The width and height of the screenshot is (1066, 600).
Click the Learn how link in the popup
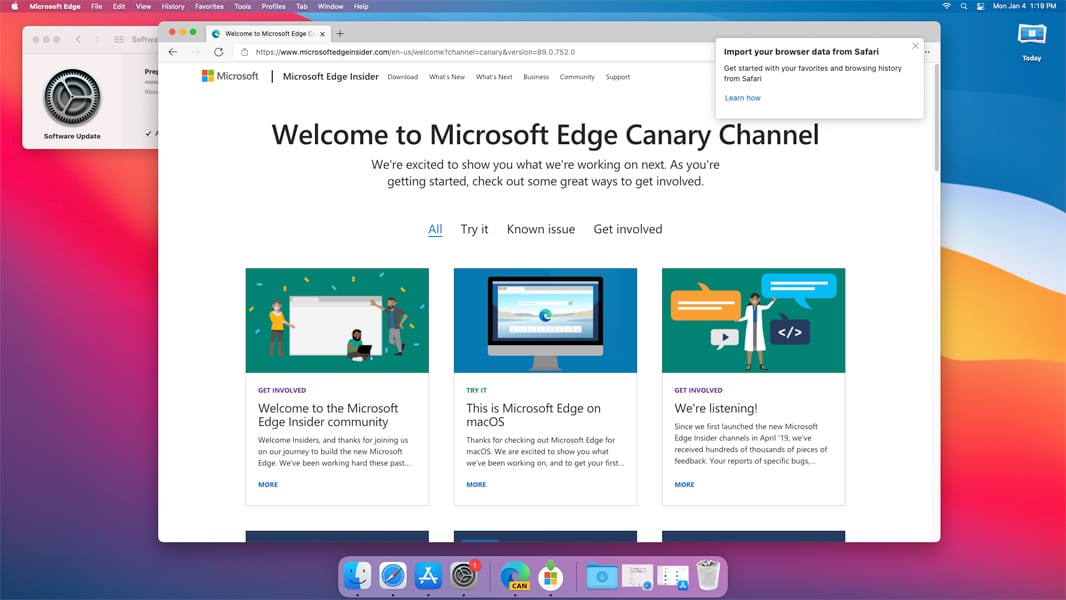742,98
